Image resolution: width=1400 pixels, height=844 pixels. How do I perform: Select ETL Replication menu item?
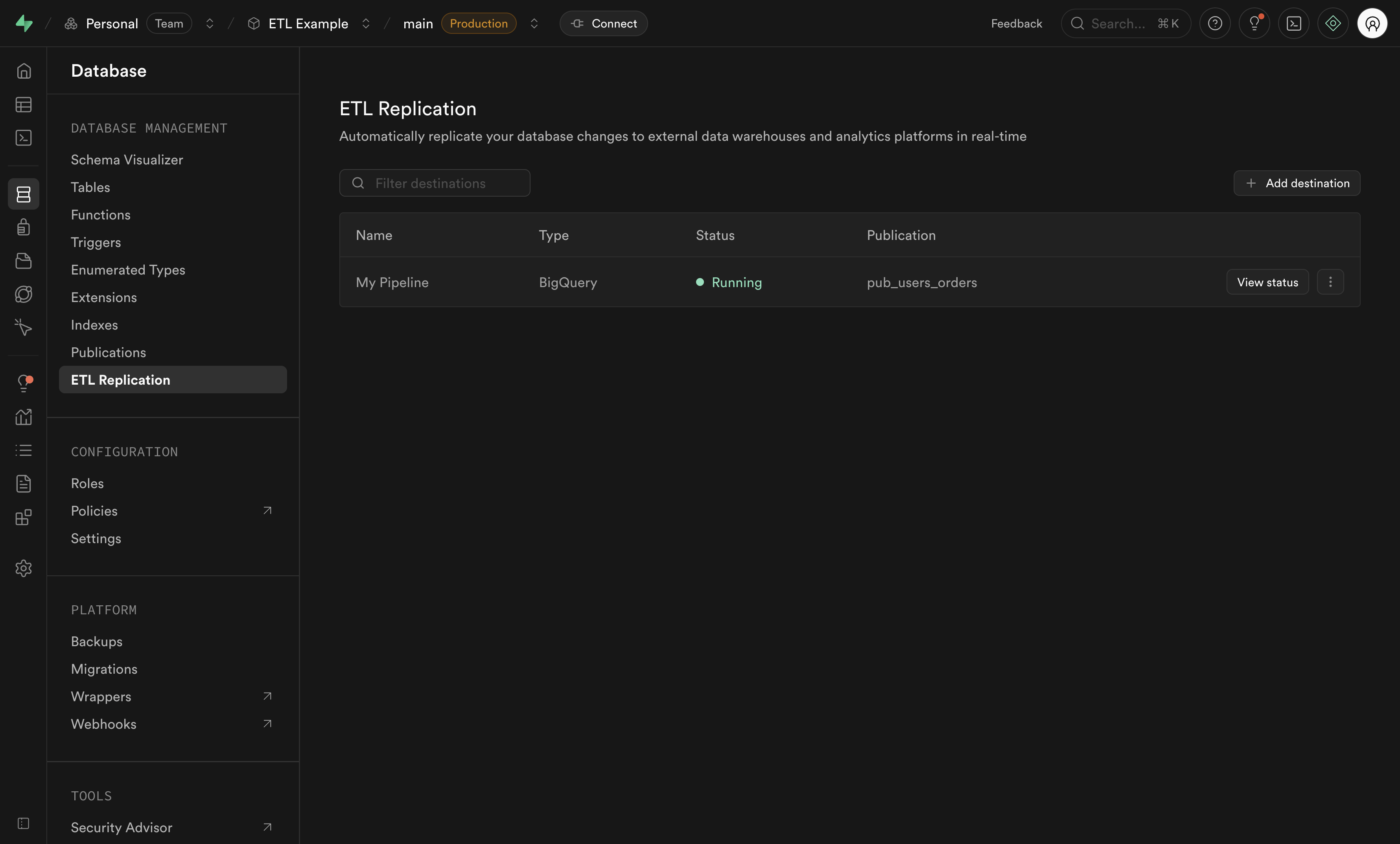[173, 380]
